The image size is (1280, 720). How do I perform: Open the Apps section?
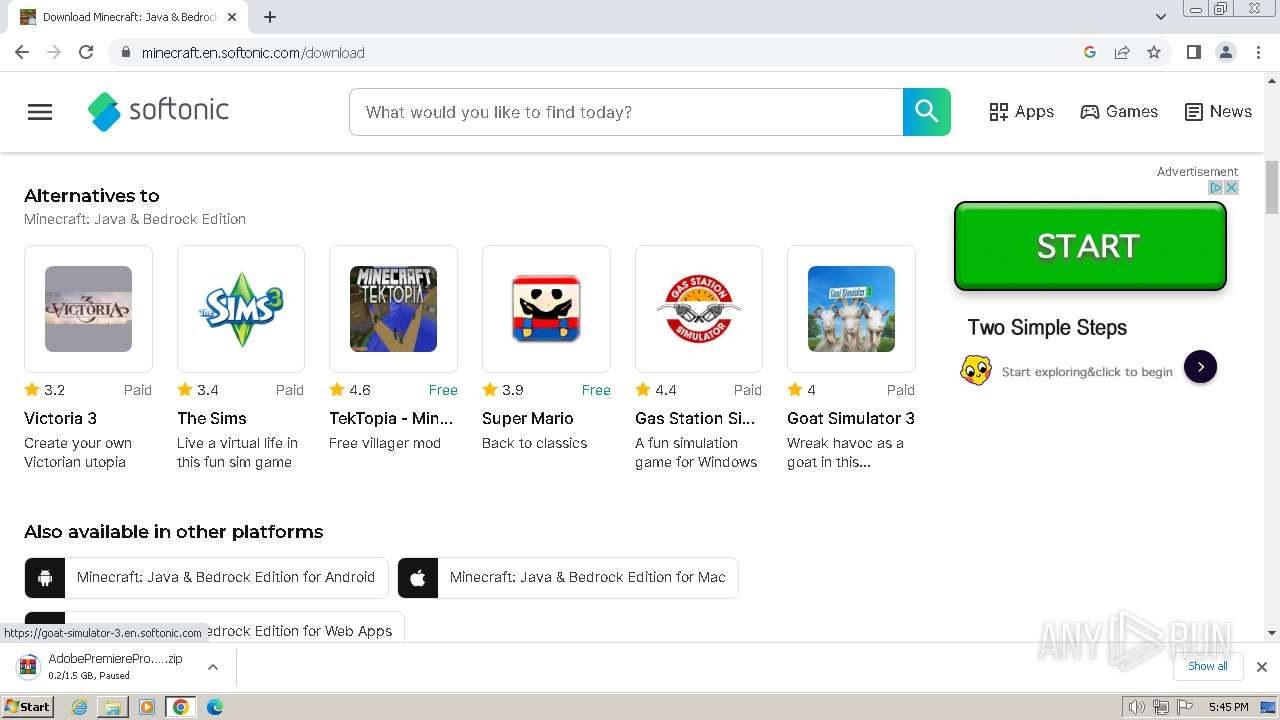1021,112
